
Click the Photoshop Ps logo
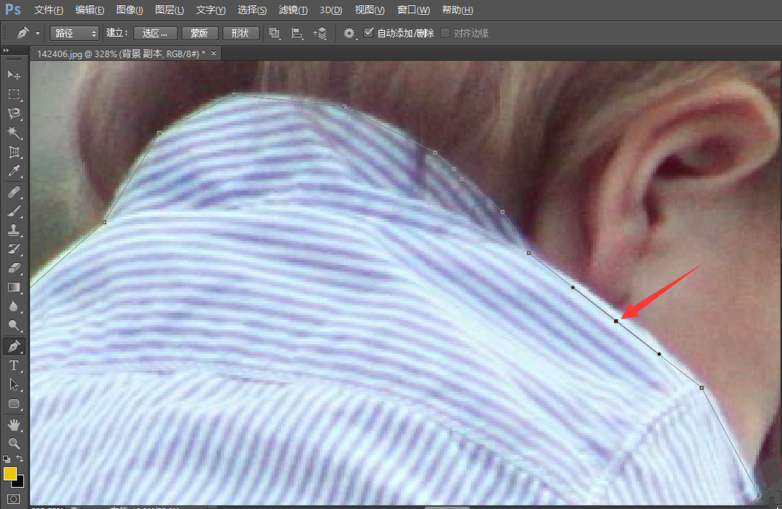13,9
